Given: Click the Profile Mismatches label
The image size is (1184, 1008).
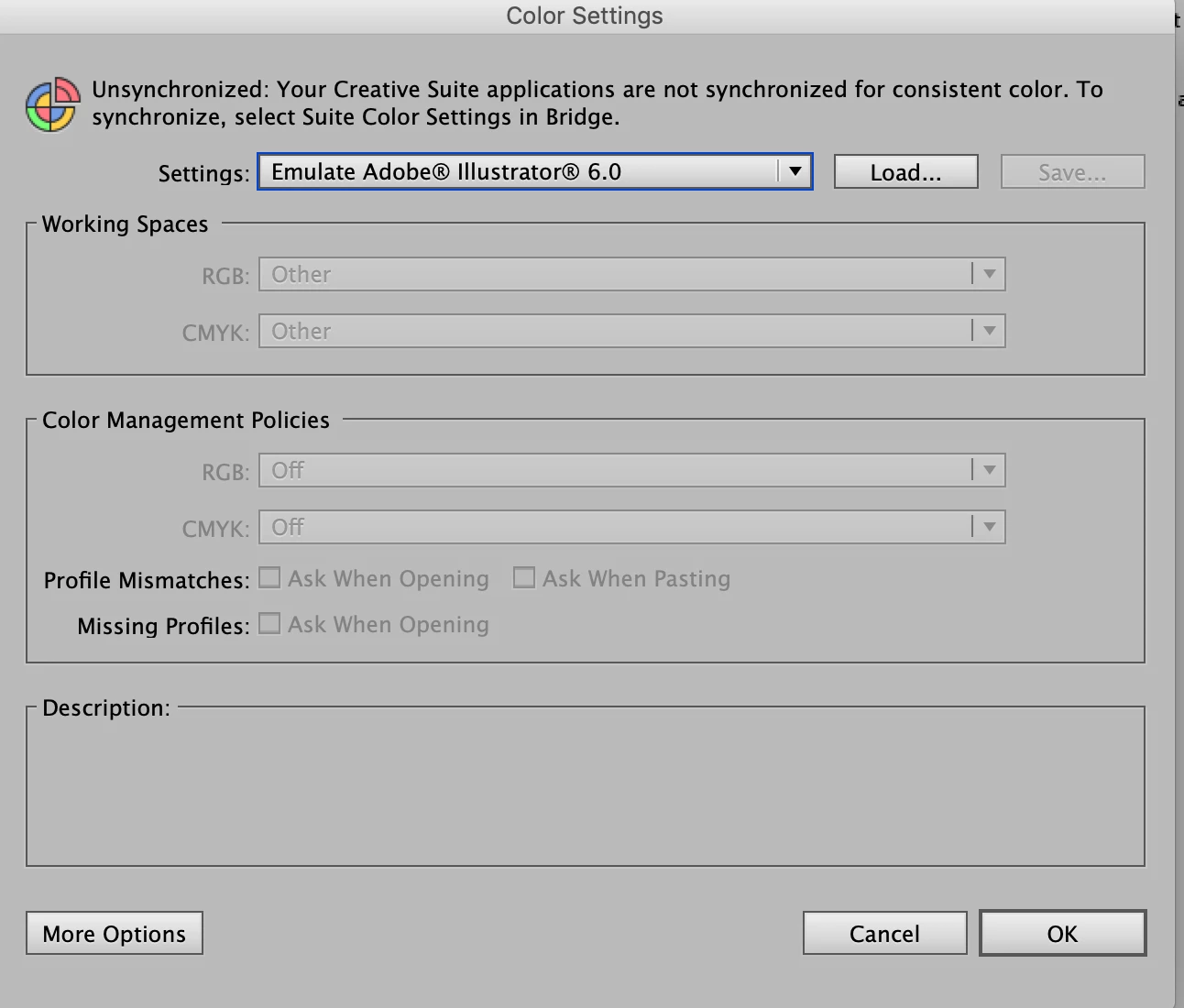Looking at the screenshot, I should click(x=147, y=580).
